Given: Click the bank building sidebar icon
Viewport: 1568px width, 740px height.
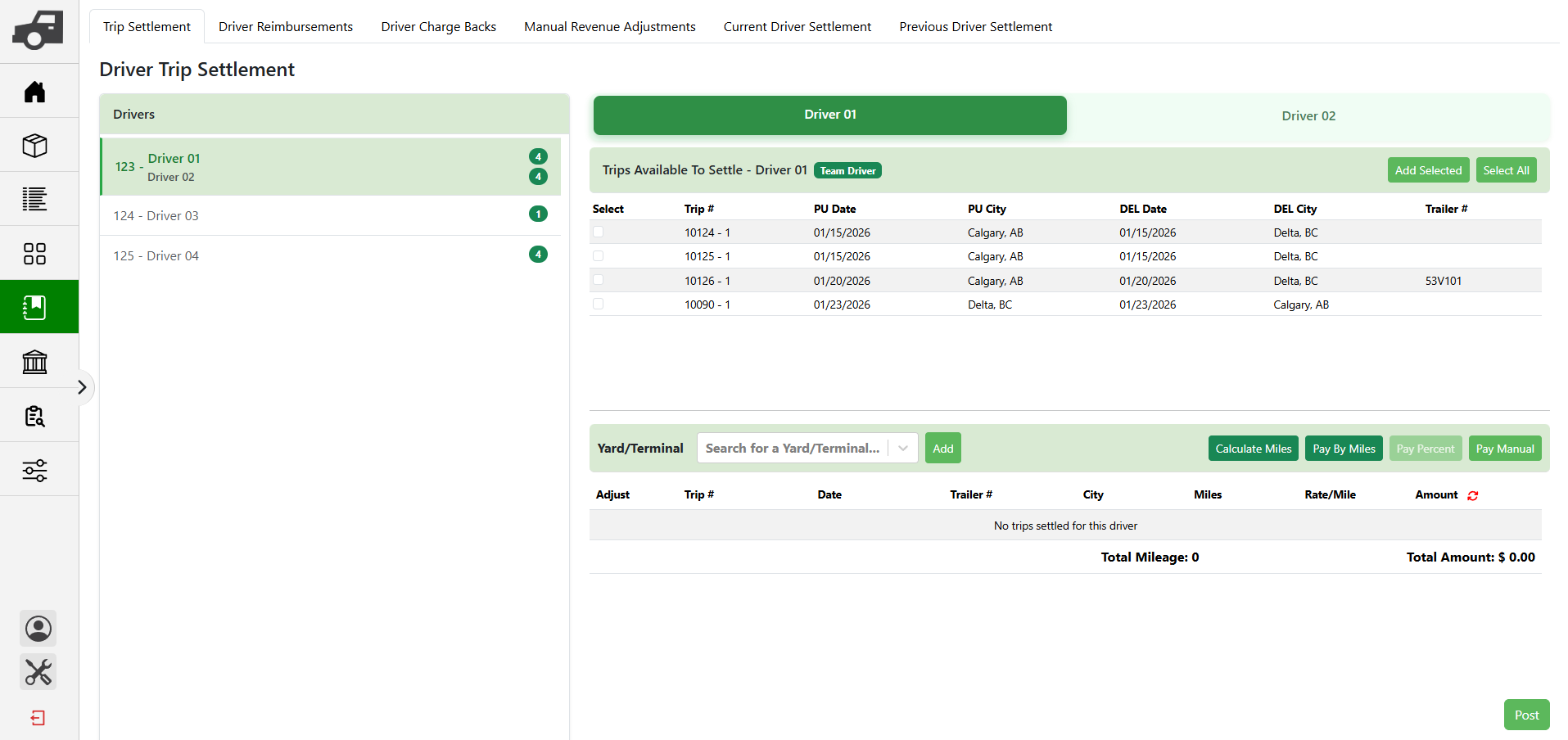Looking at the screenshot, I should click(x=34, y=362).
